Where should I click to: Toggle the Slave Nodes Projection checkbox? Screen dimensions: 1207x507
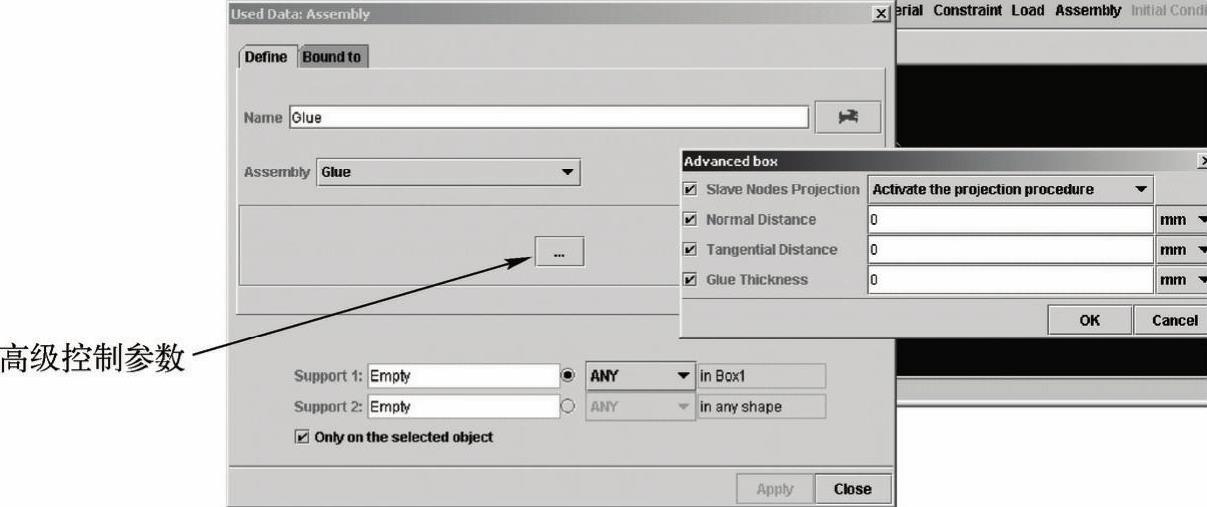click(x=690, y=189)
